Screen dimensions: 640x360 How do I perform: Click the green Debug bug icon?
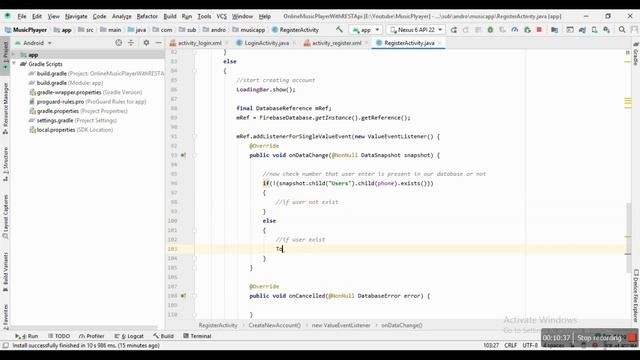click(490, 30)
